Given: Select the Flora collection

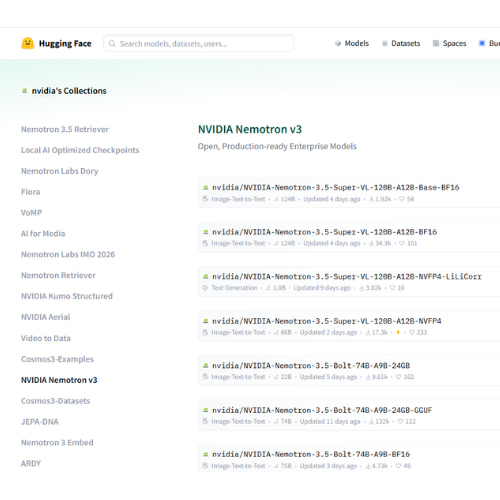Looking at the screenshot, I should (x=30, y=192).
